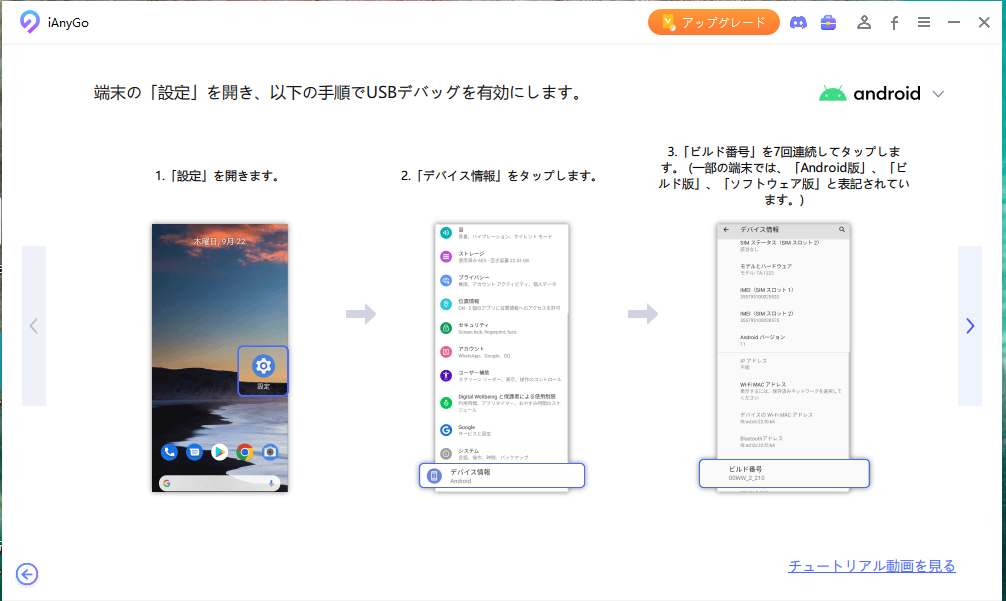Viewport: 1006px width, 601px height.
Task: Click the Discord icon in title bar
Action: [798, 22]
